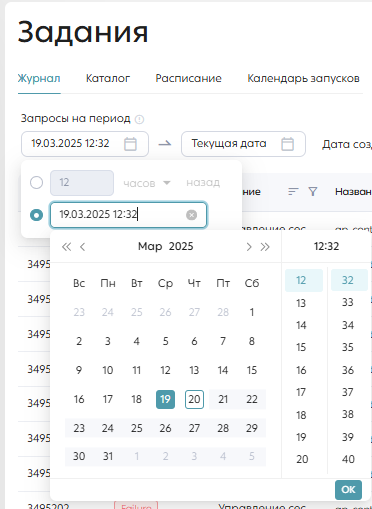Clear the 19.03.2025 12:32 date input
372x509 pixels.
point(191,215)
